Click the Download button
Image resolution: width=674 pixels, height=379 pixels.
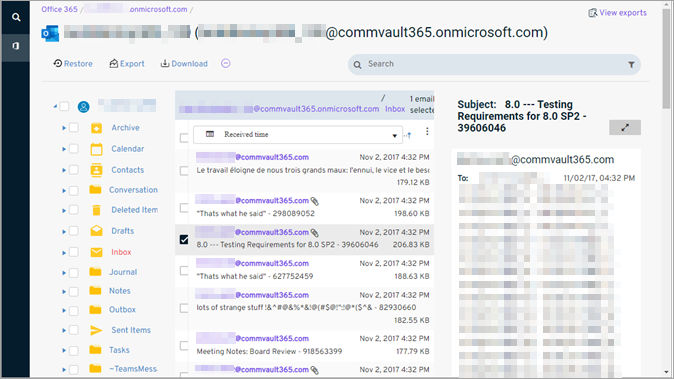pyautogui.click(x=184, y=64)
